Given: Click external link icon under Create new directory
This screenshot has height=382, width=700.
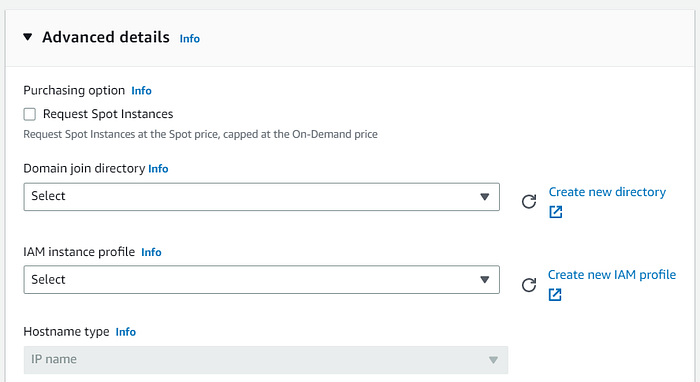Looking at the screenshot, I should pyautogui.click(x=556, y=212).
